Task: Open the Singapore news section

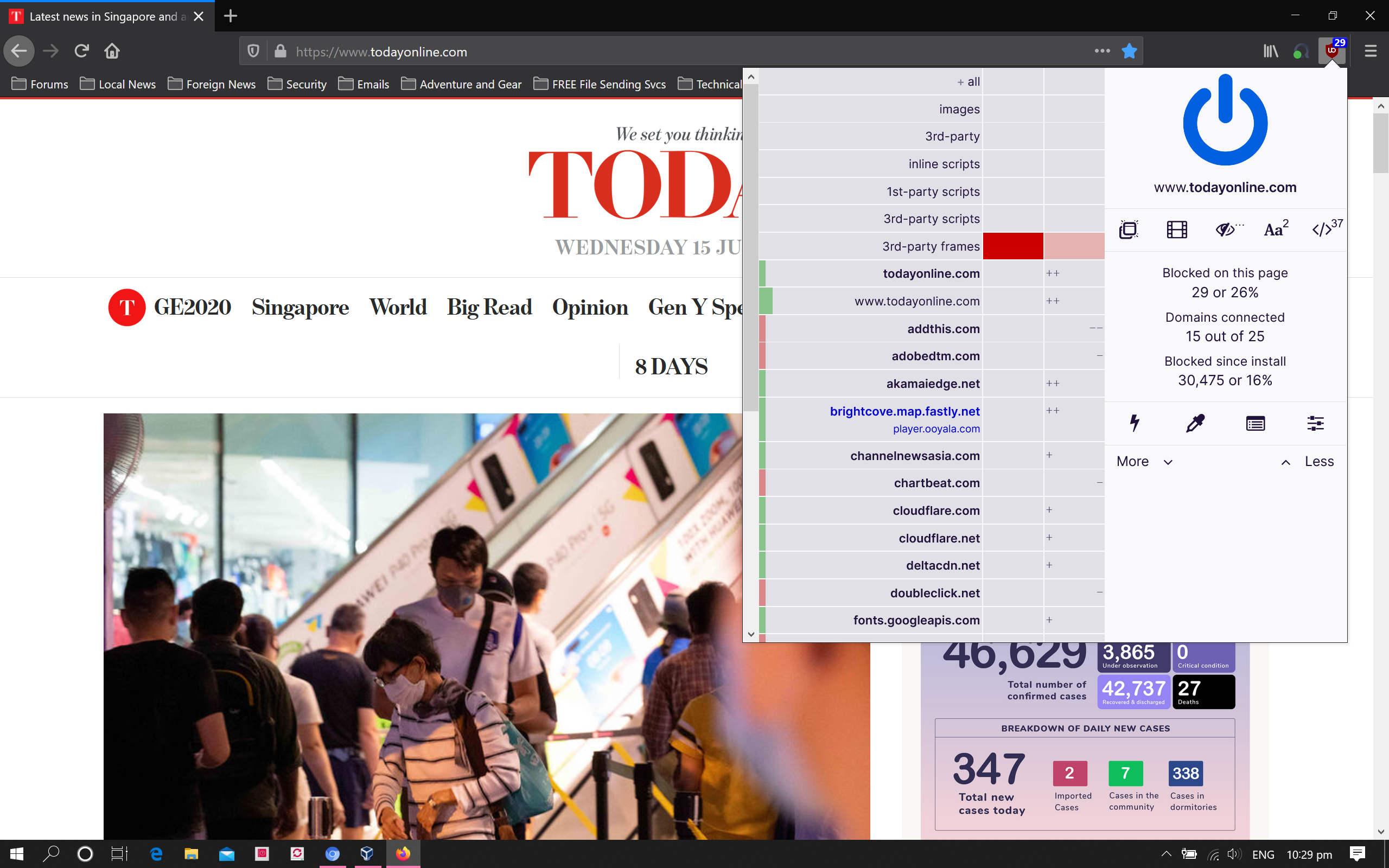Action: [x=300, y=308]
